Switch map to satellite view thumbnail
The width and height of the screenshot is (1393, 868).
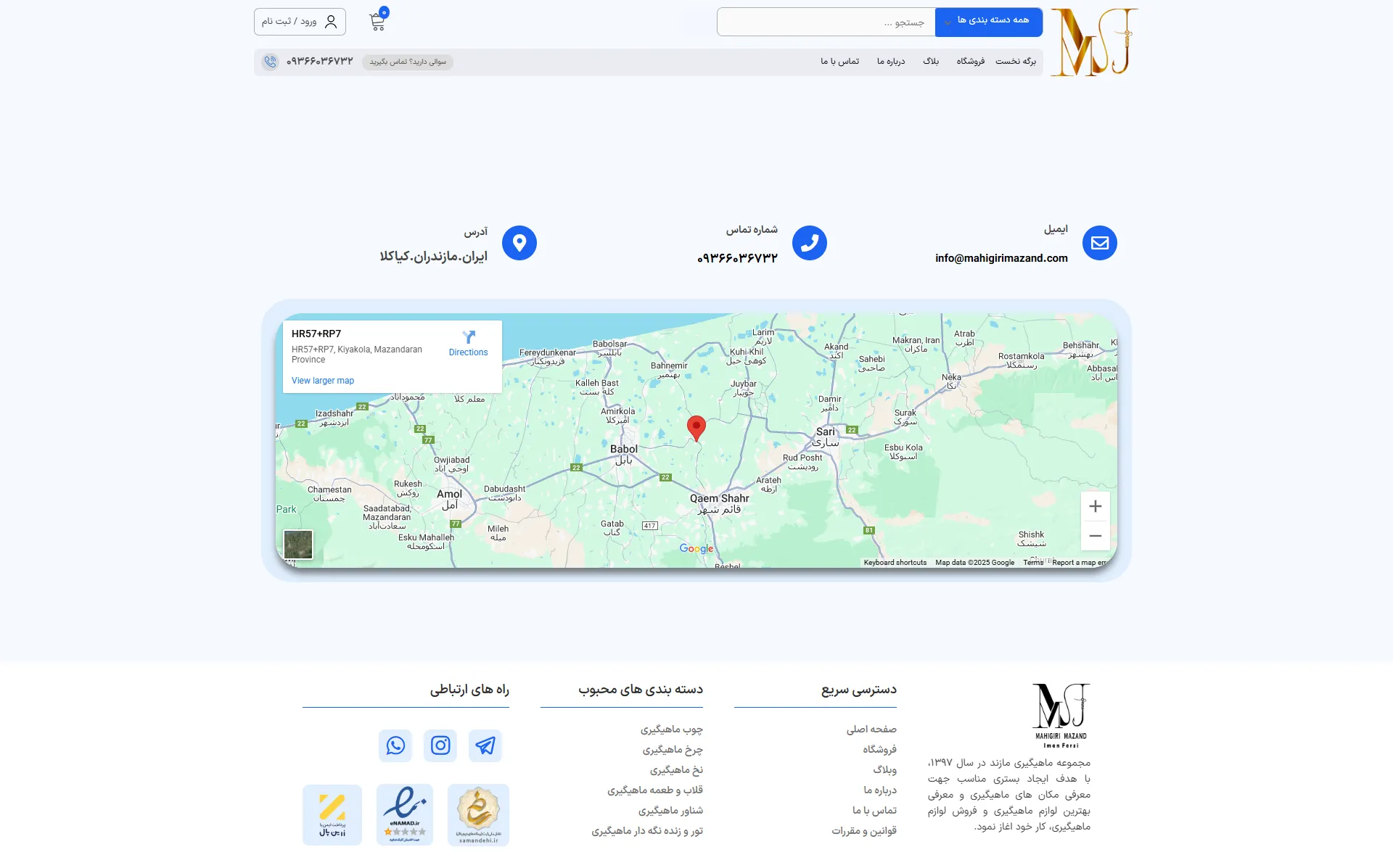click(298, 544)
